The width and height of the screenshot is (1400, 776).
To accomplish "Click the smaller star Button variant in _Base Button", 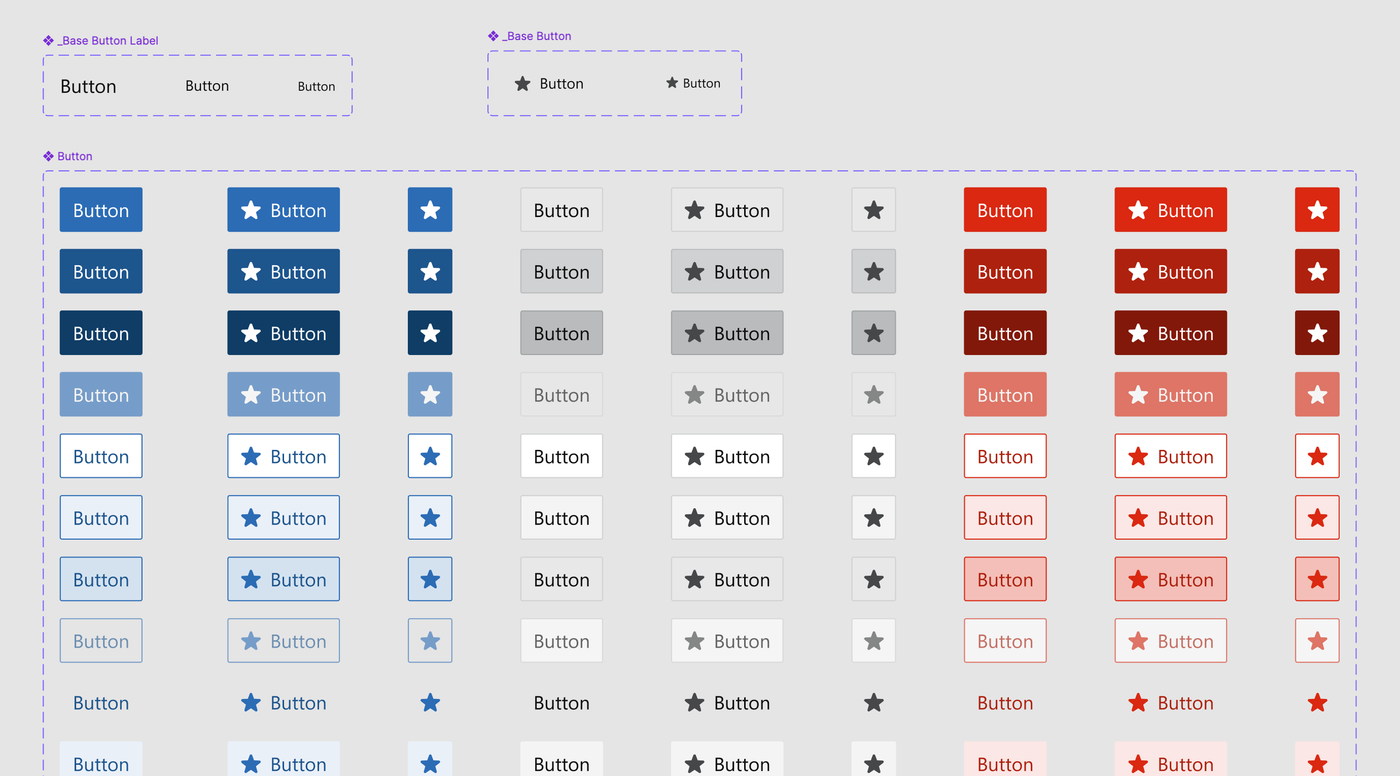I will pos(693,83).
